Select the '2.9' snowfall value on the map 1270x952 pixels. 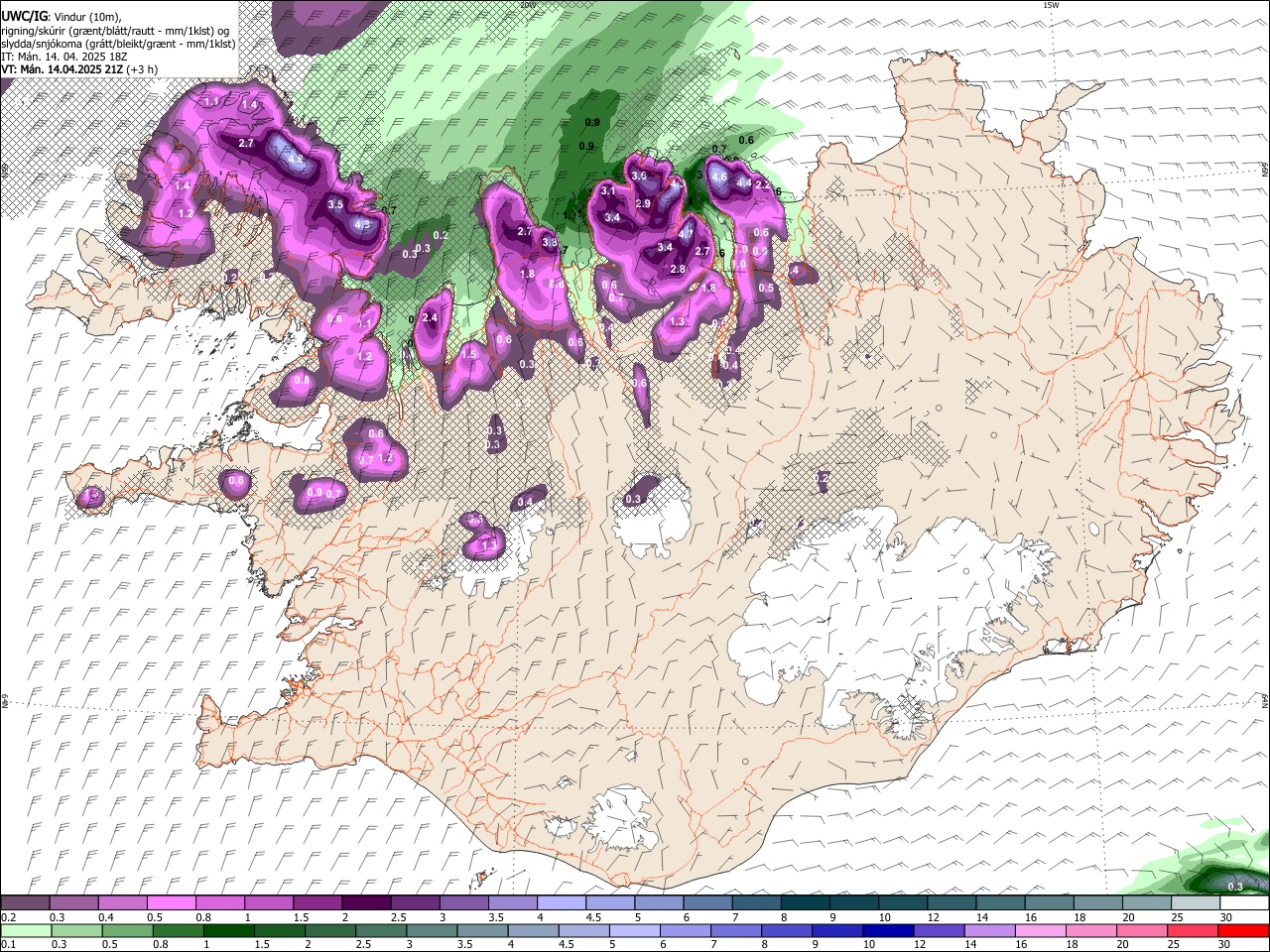point(643,203)
